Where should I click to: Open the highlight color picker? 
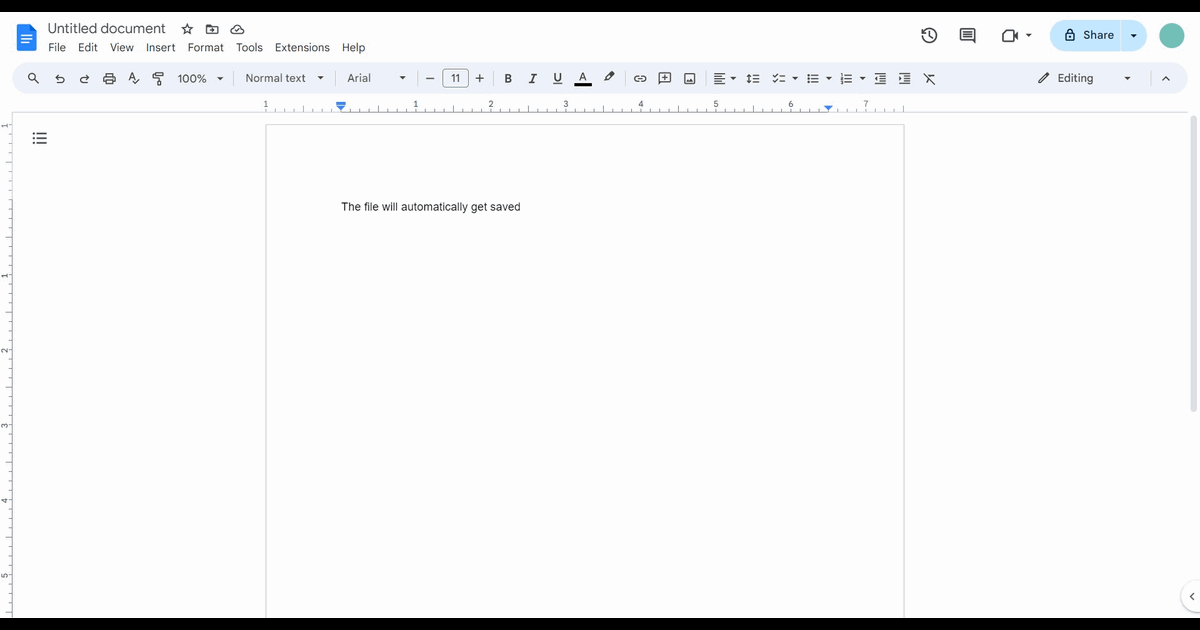coord(608,78)
